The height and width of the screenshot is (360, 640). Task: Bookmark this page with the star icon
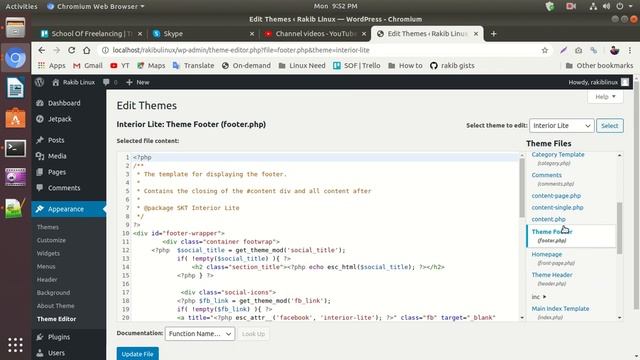(544, 50)
